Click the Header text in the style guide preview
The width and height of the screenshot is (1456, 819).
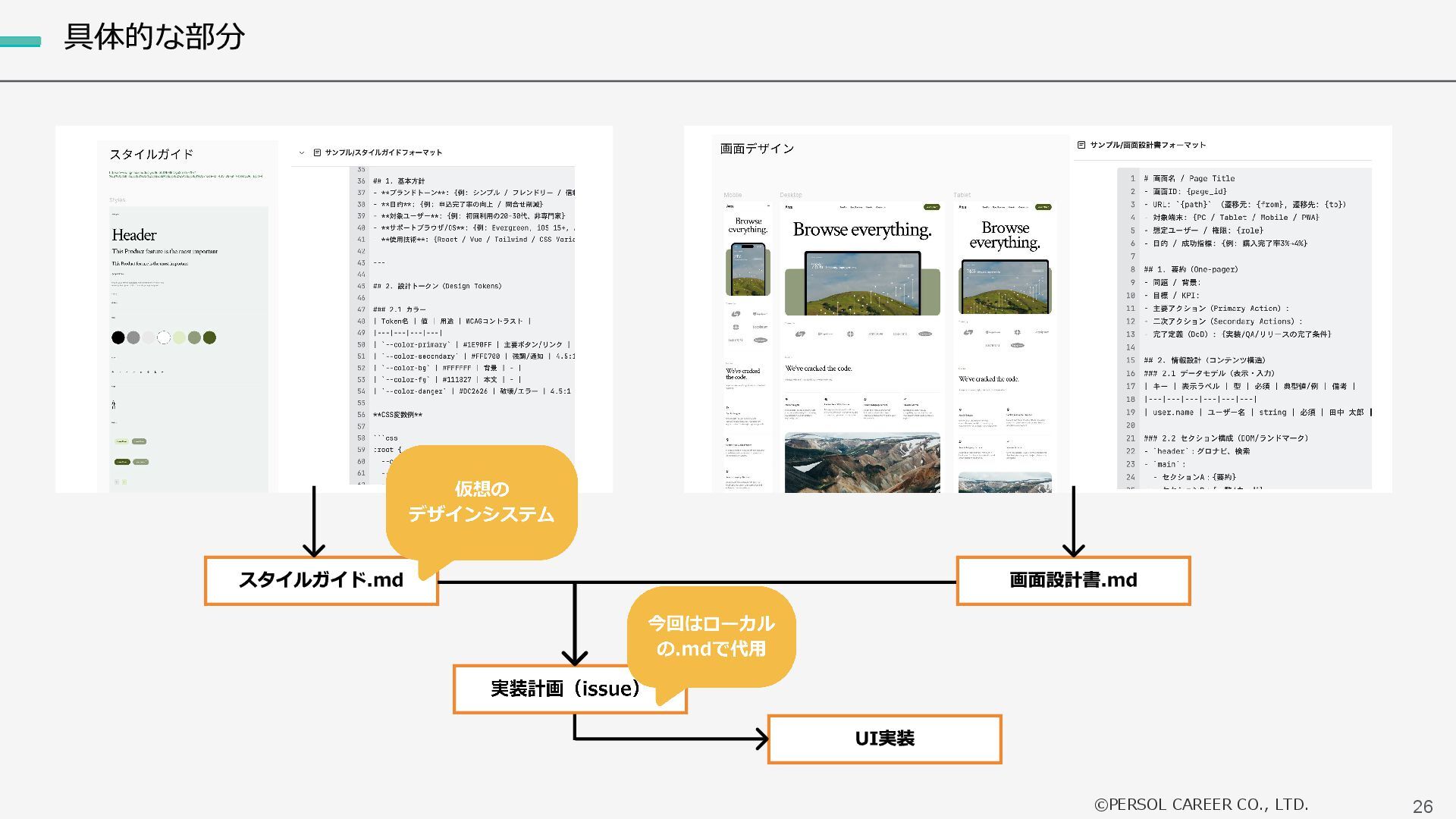tap(134, 235)
